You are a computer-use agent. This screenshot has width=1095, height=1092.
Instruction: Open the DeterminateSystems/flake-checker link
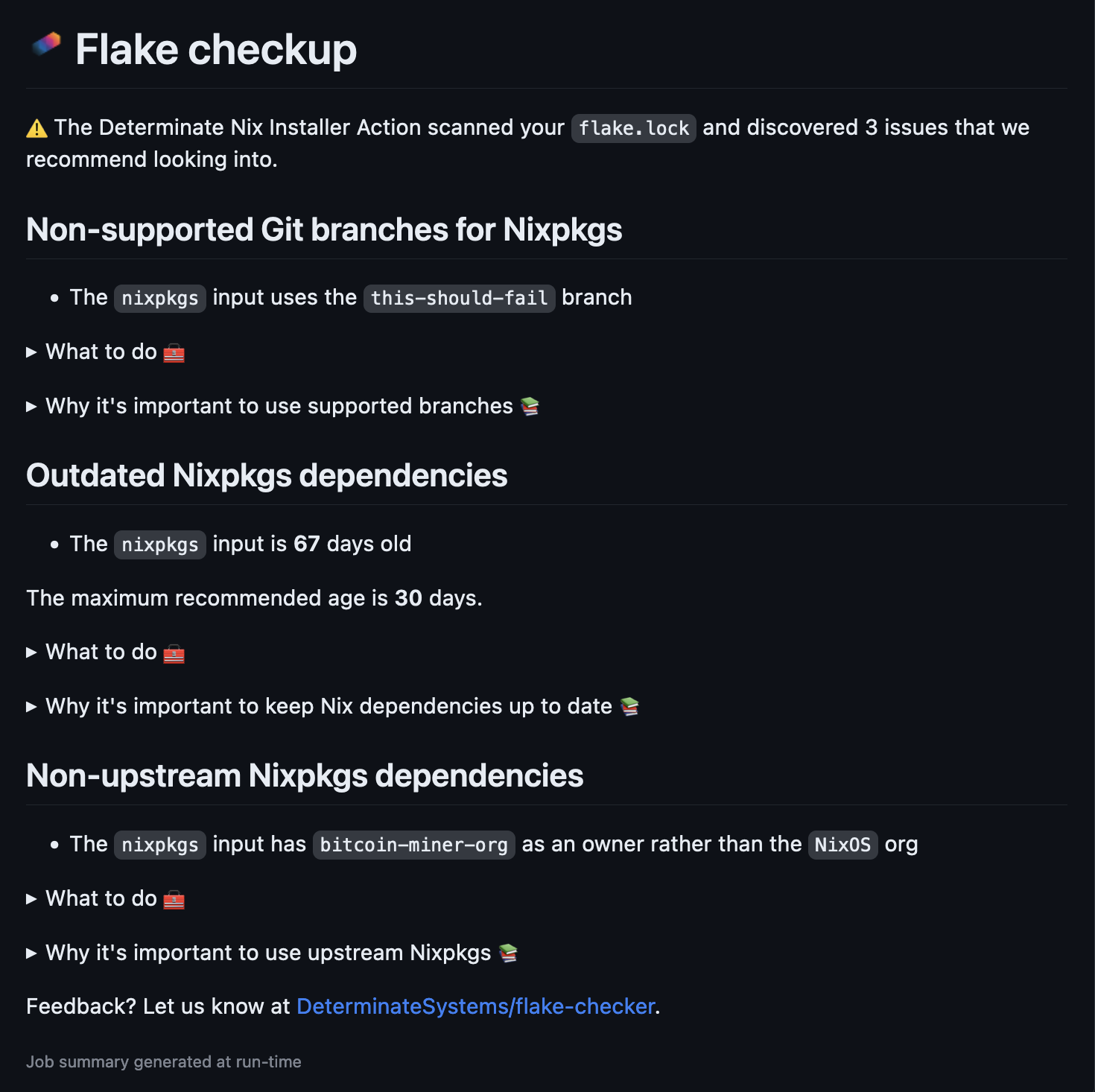tap(474, 1006)
